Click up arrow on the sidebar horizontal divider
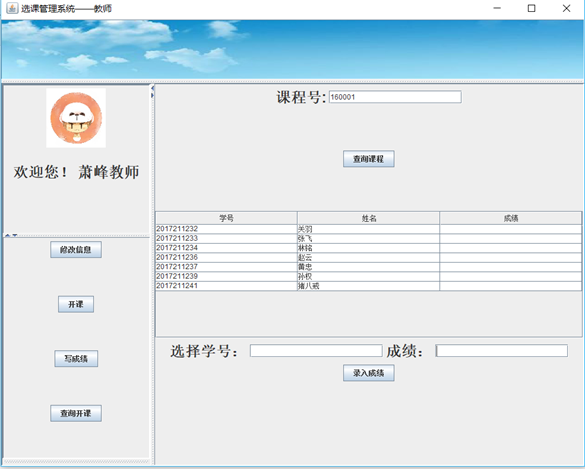The width and height of the screenshot is (586, 471). [7, 236]
